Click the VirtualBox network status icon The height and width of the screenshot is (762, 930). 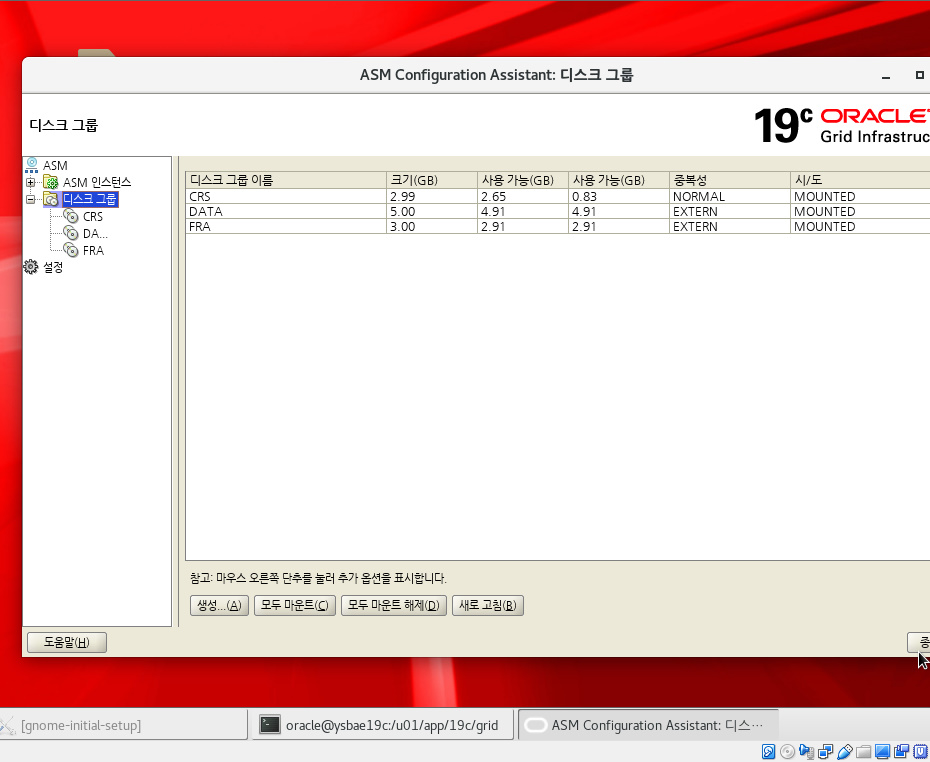[825, 752]
